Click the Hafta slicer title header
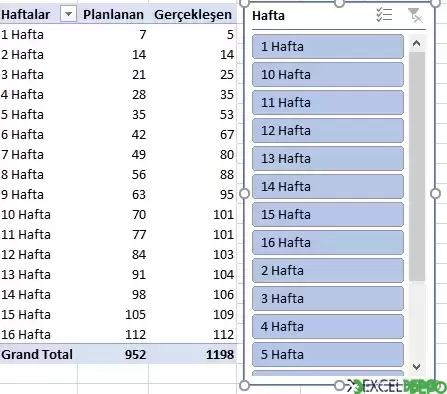Viewport: 447px width, 394px height. point(268,16)
